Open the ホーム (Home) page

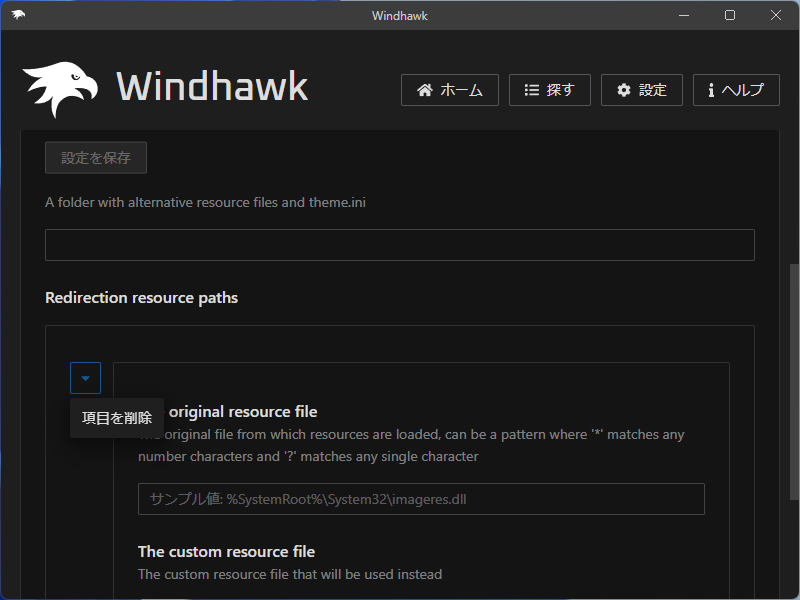(x=449, y=90)
